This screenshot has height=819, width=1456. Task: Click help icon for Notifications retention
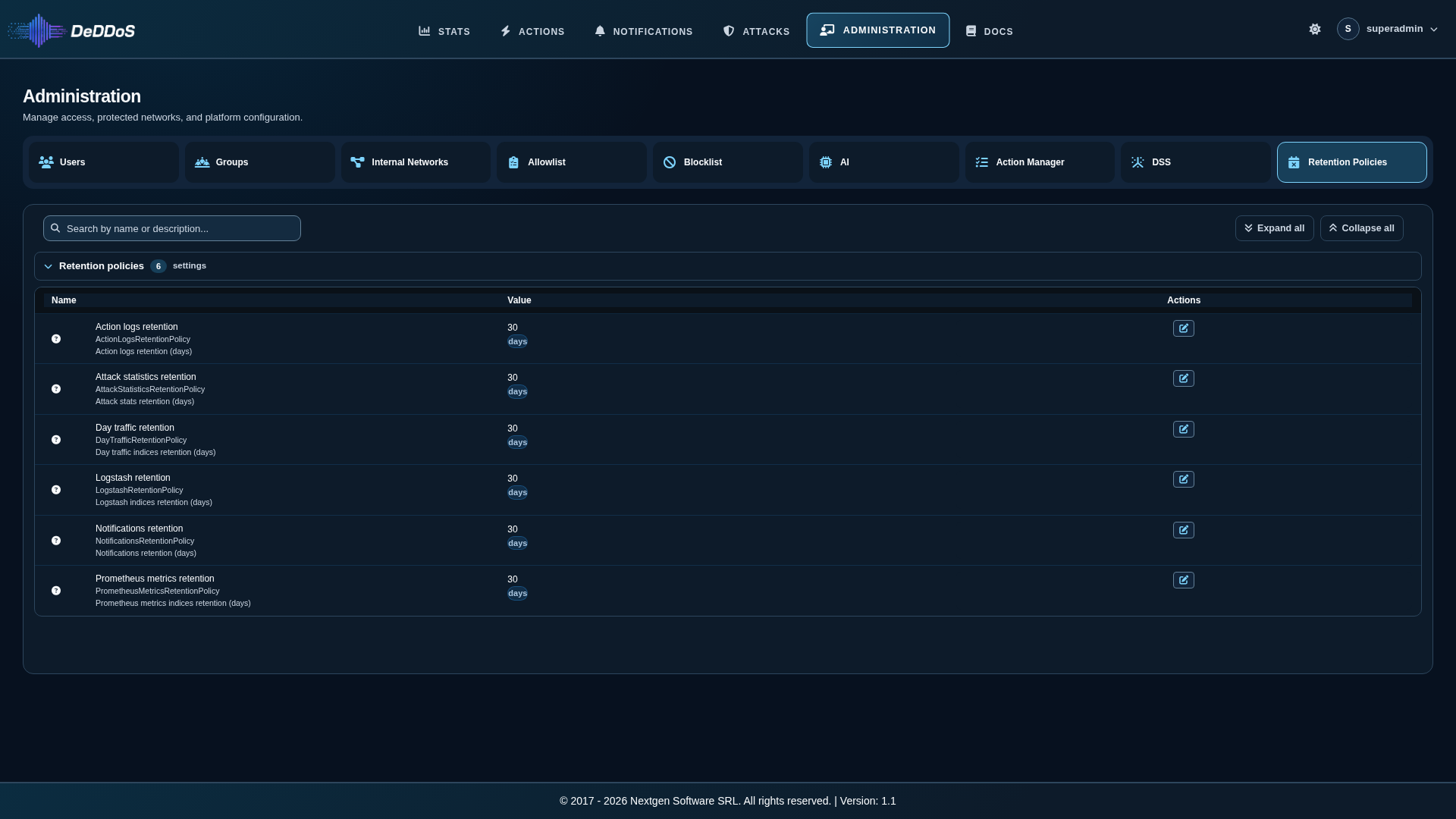point(56,541)
